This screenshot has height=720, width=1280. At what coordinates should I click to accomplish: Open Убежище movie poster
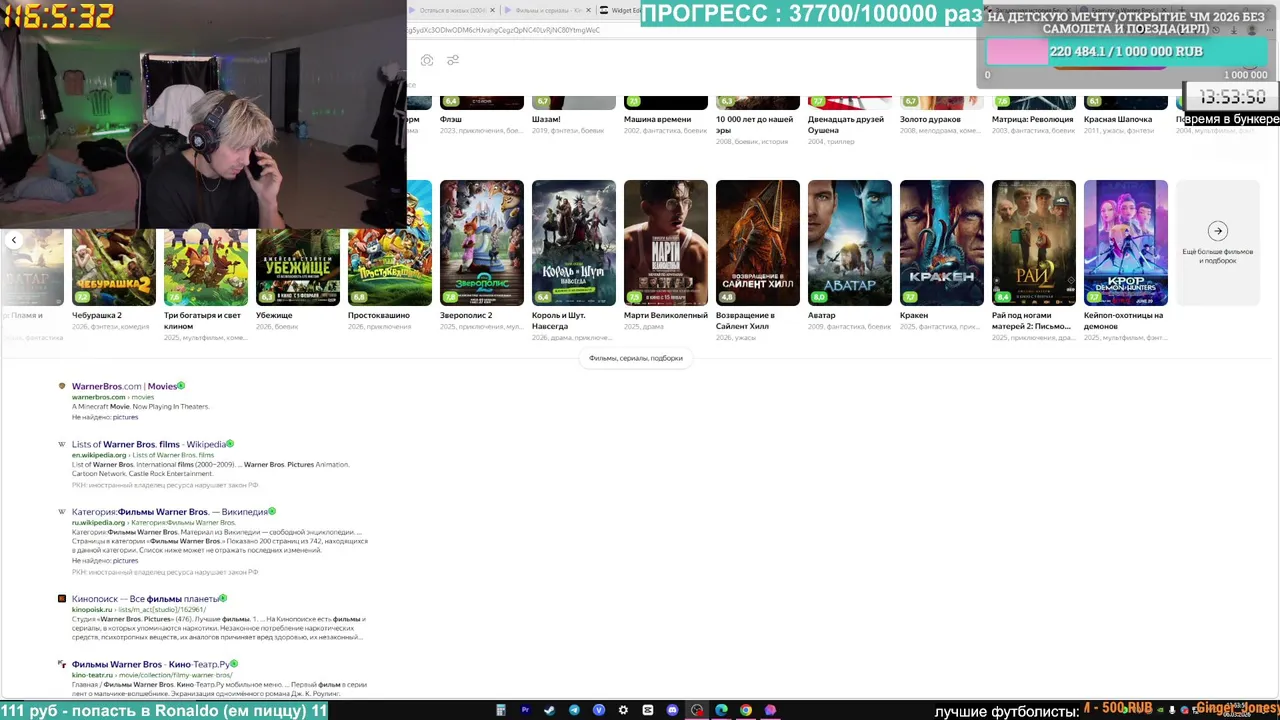(298, 267)
